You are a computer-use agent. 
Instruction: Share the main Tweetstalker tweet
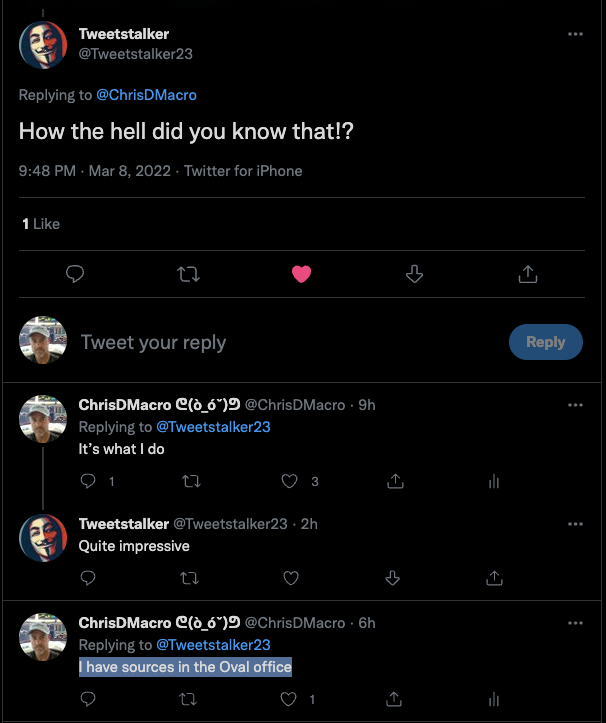(528, 274)
